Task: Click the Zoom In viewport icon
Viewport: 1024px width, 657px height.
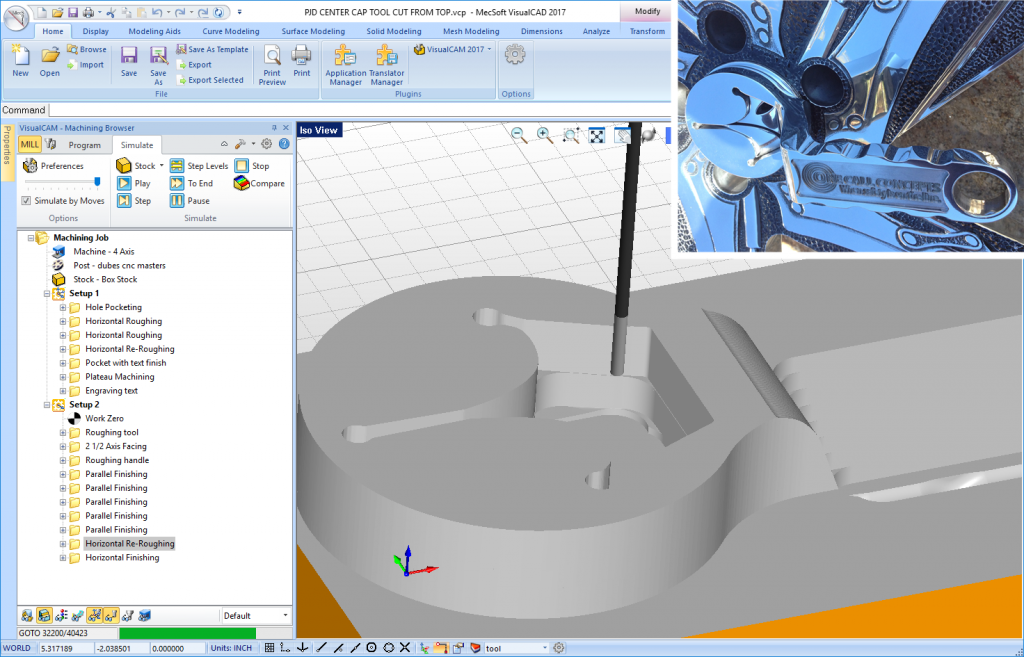Action: pos(543,135)
